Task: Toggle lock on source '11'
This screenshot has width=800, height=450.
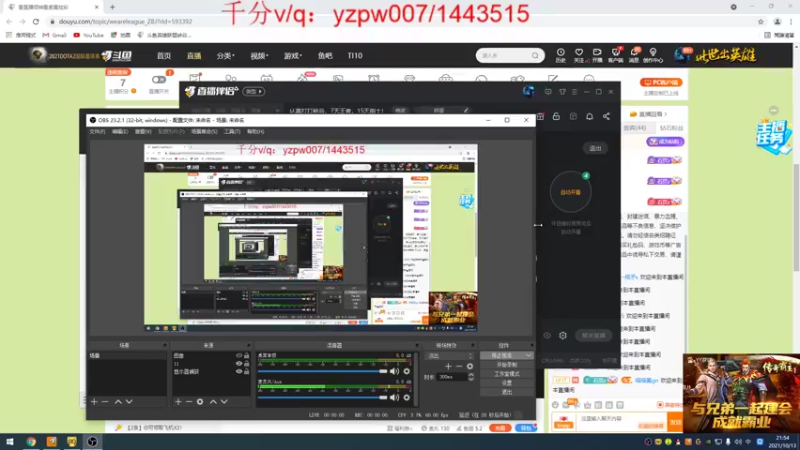Action: click(x=246, y=363)
